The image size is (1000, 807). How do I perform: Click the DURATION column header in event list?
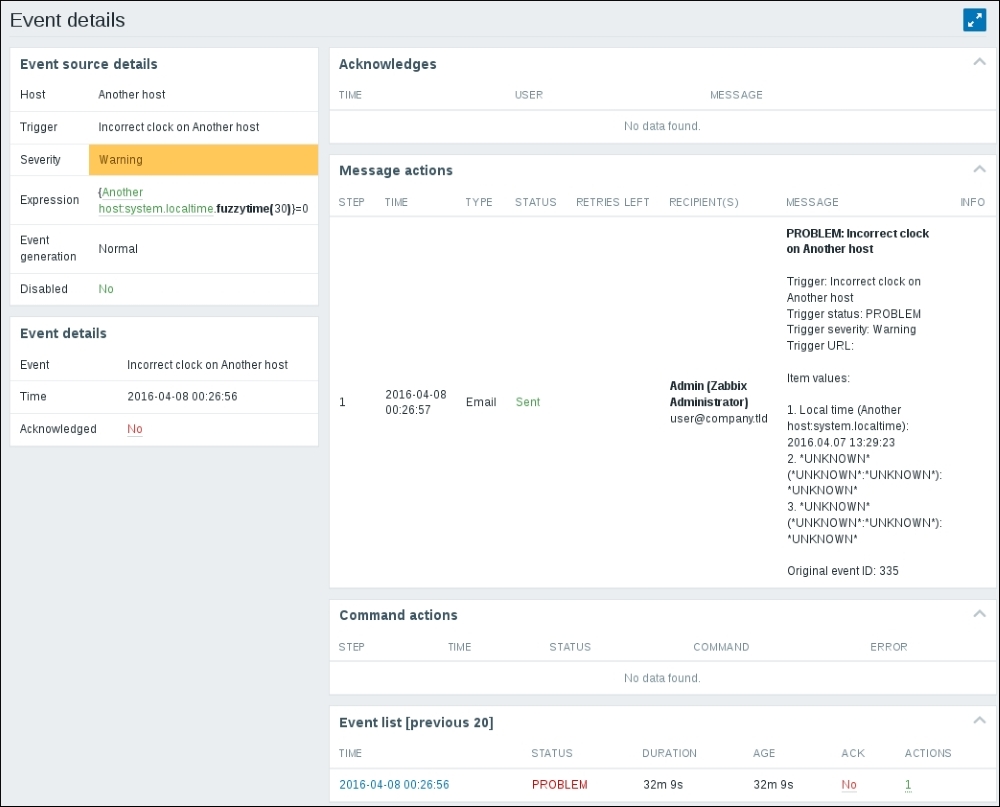point(669,753)
